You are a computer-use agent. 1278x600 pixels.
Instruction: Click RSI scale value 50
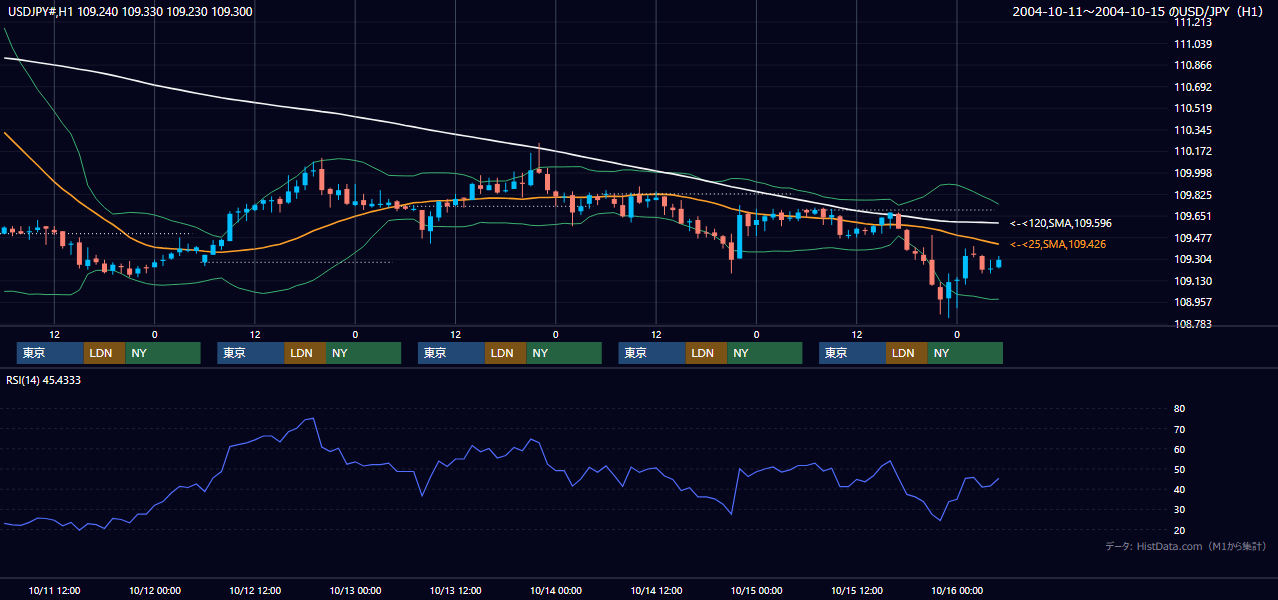tap(1179, 469)
